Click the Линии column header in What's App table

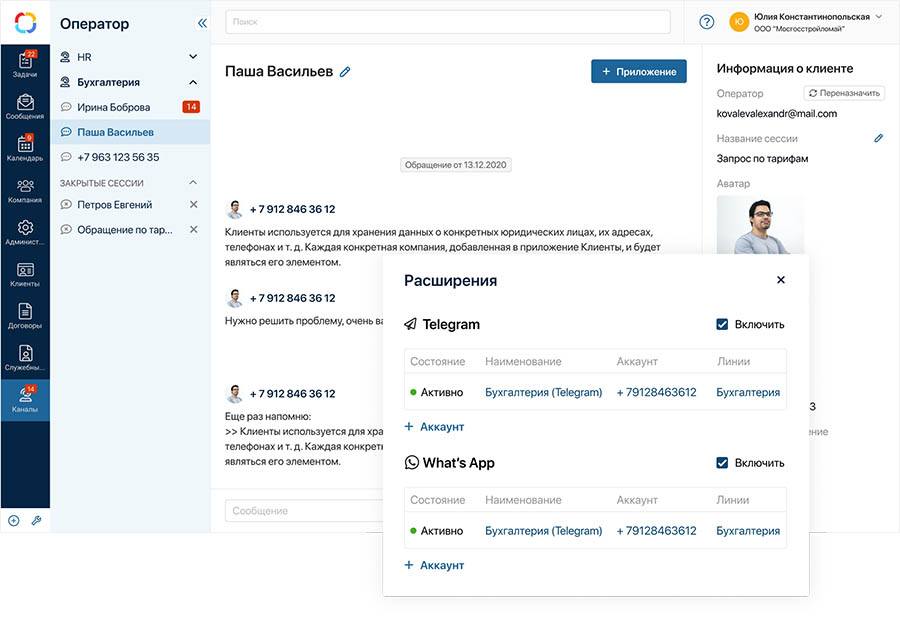pos(732,500)
